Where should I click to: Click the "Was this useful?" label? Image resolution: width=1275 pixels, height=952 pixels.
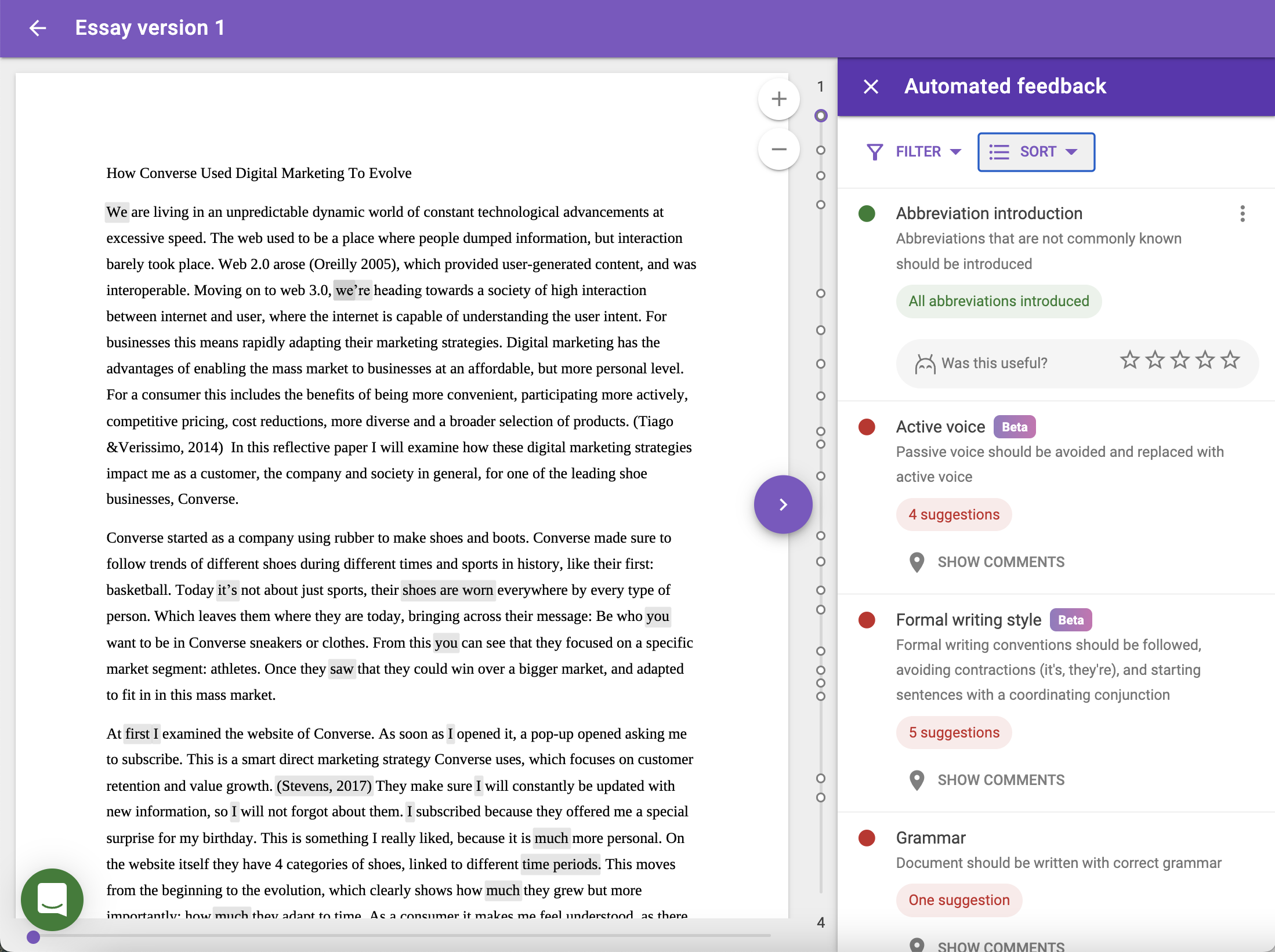click(x=994, y=363)
